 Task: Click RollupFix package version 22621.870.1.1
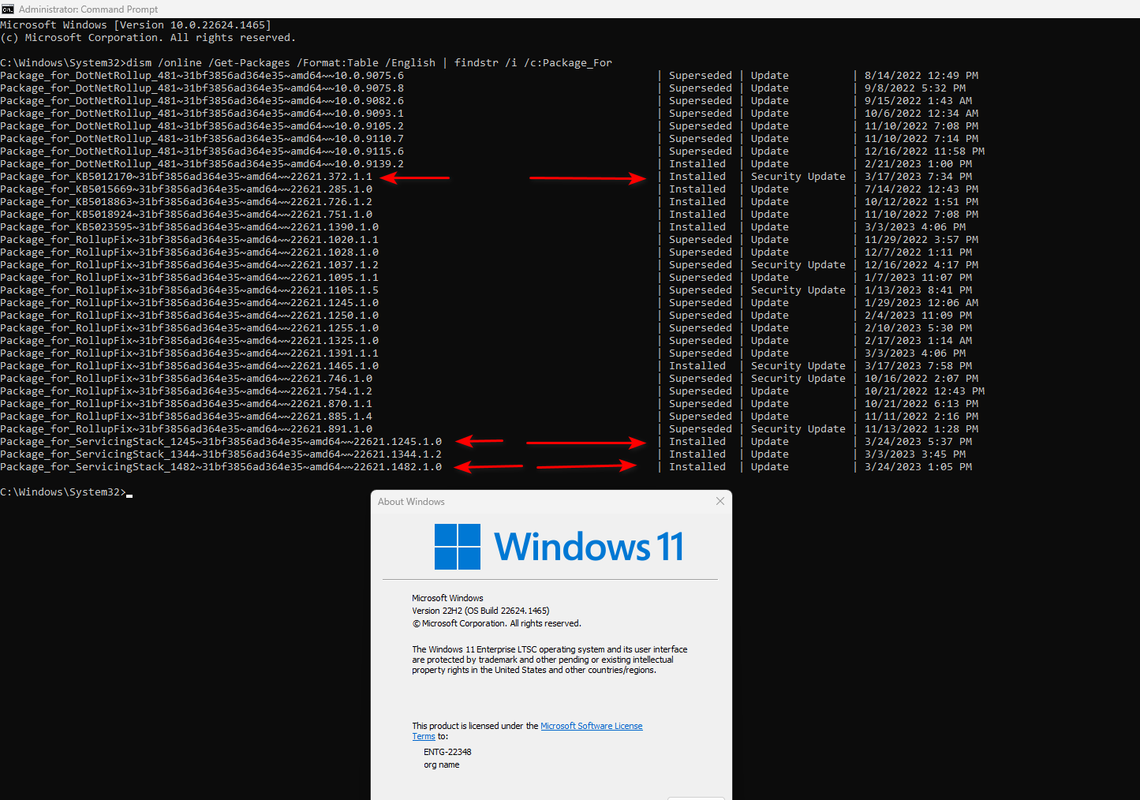tap(186, 404)
